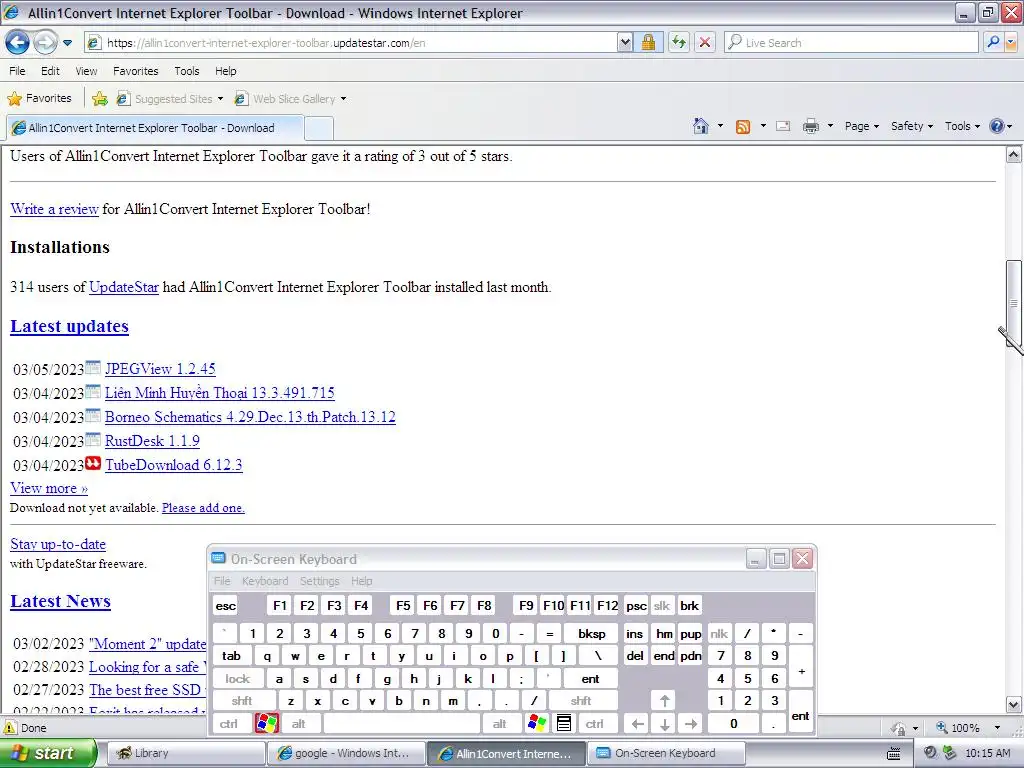Open a new blank tab
This screenshot has width=1024, height=768.
[319, 128]
